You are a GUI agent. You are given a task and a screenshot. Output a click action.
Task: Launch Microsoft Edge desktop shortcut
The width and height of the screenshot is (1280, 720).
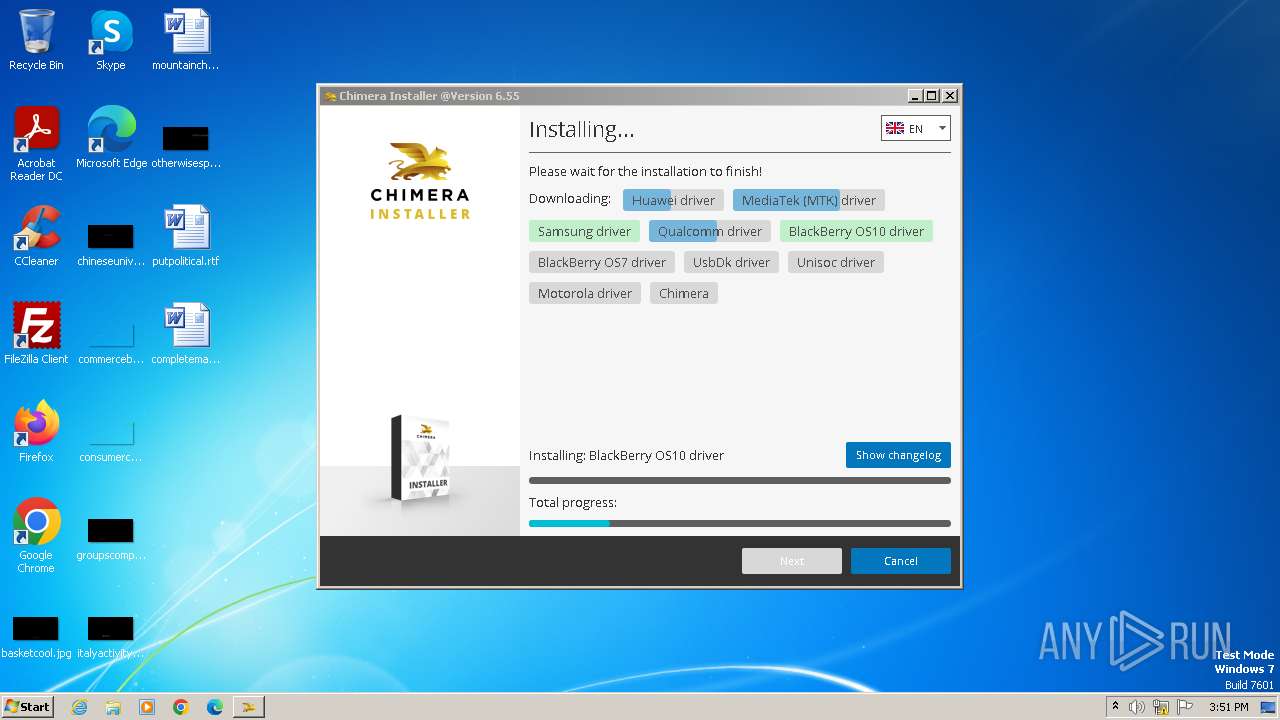pyautogui.click(x=111, y=138)
